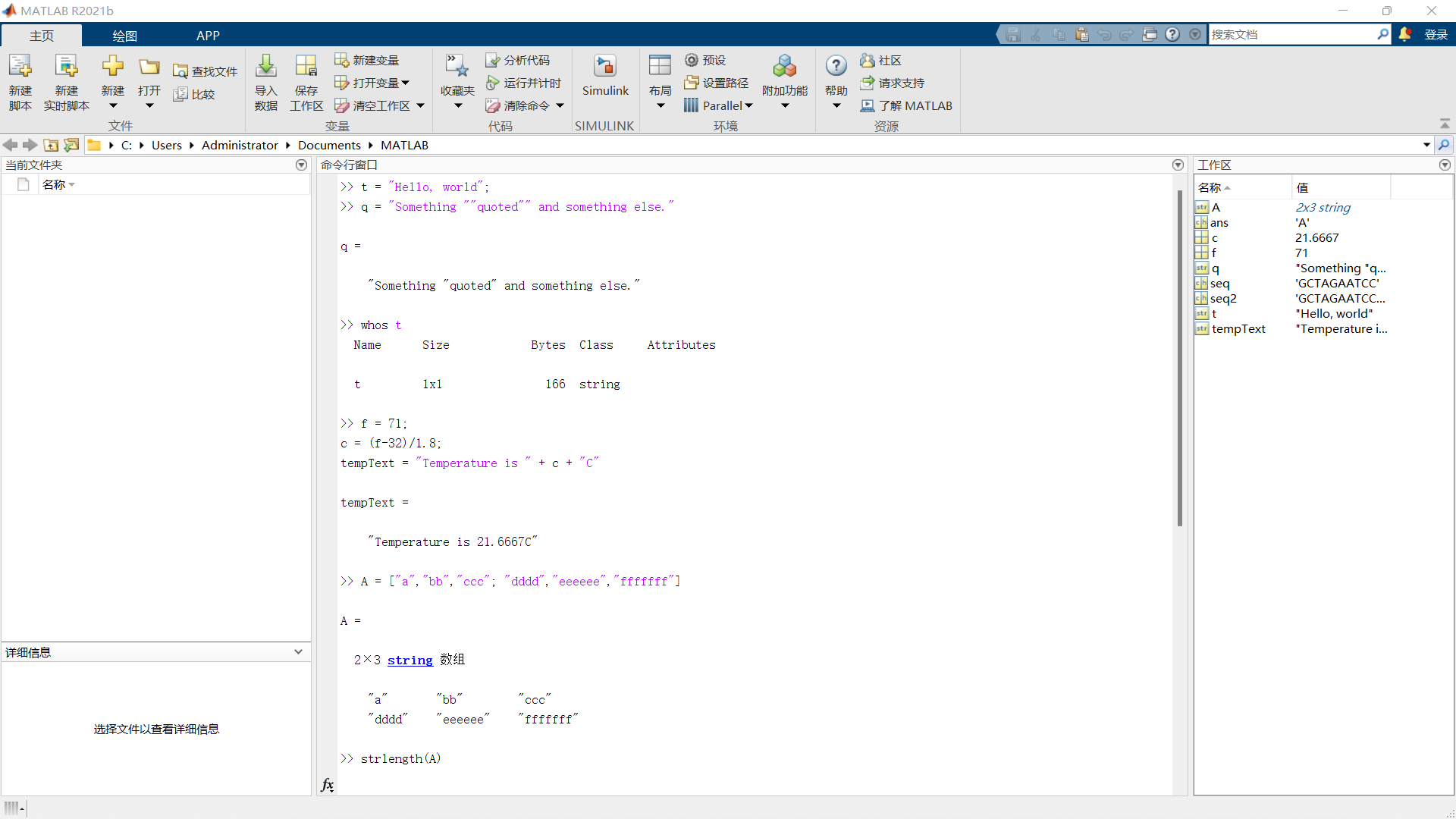Image resolution: width=1456 pixels, height=819 pixels.
Task: Open Workspace panel actions menu
Action: click(1445, 165)
